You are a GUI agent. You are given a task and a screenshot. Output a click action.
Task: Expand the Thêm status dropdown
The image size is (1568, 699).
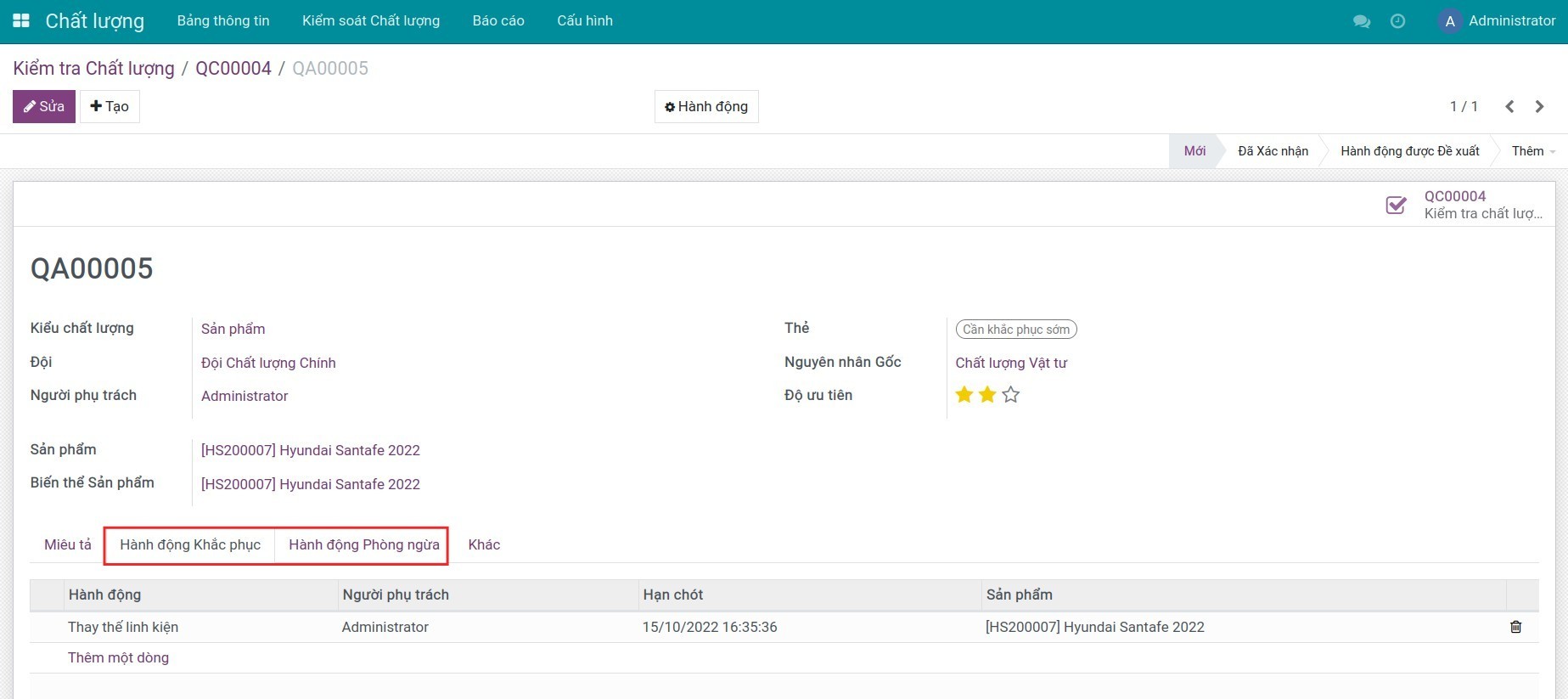point(1532,151)
